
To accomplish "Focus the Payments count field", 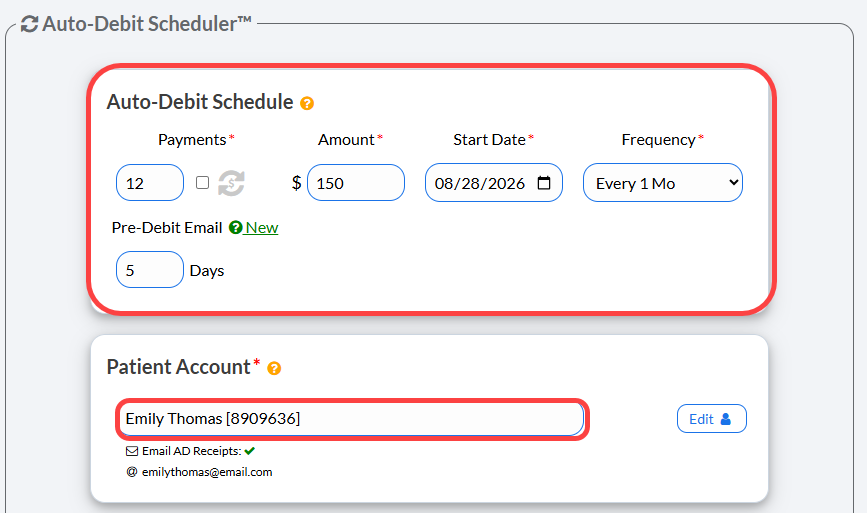I will 150,182.
